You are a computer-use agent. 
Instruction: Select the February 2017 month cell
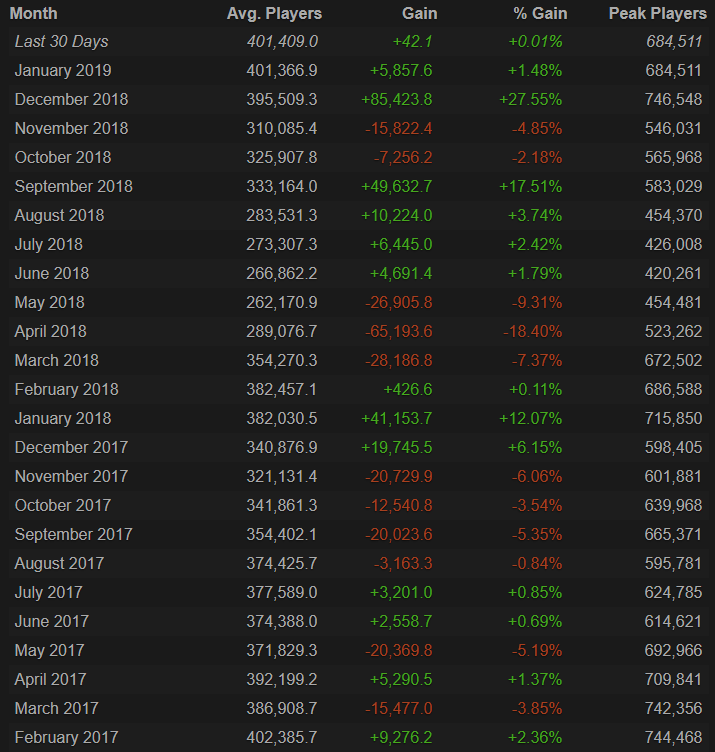click(x=67, y=737)
